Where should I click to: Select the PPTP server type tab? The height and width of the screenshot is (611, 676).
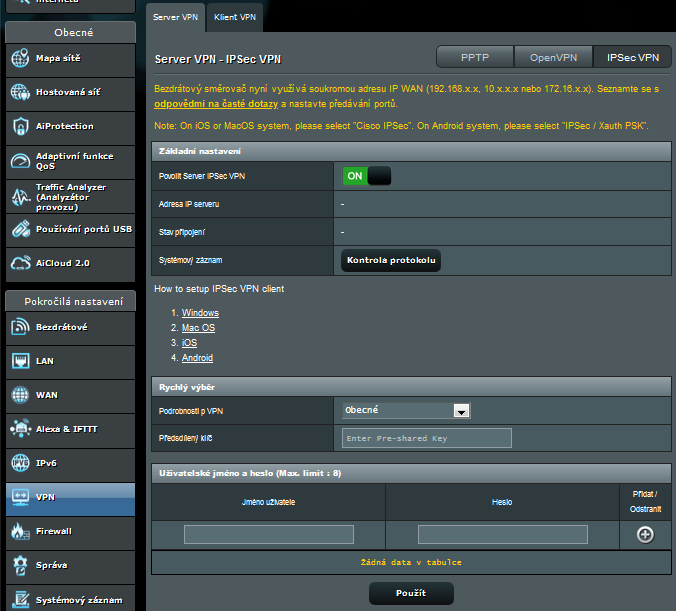coord(476,58)
